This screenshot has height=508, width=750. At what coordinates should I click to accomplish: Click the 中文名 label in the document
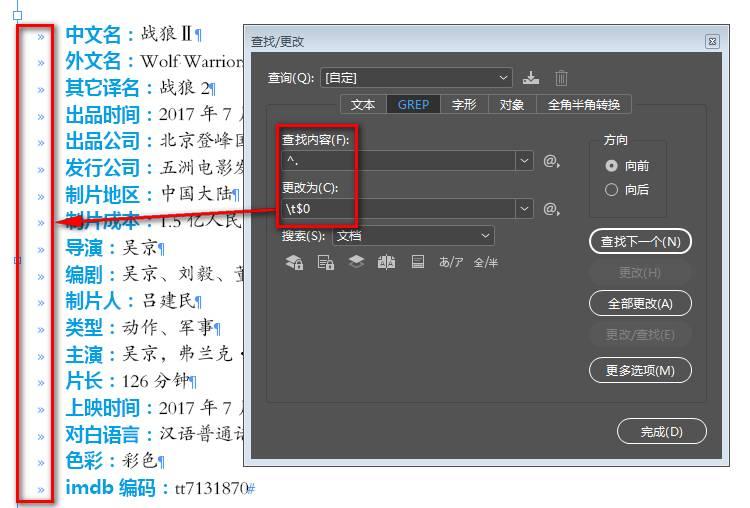coord(93,34)
